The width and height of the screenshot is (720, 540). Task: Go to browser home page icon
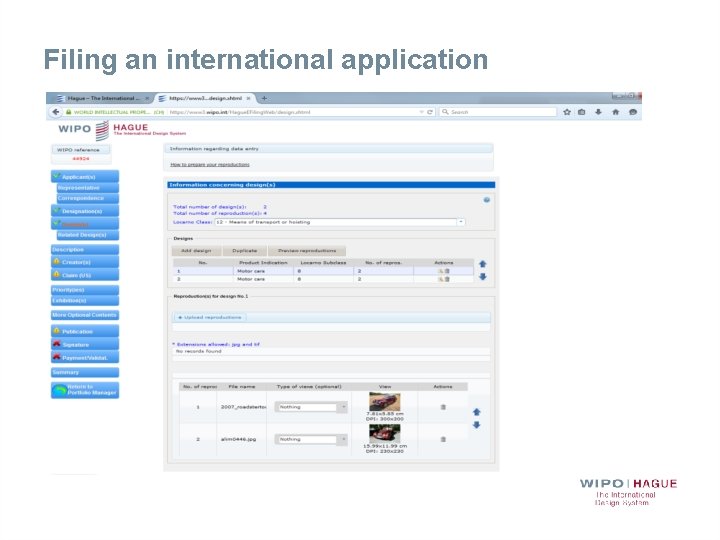[x=615, y=112]
